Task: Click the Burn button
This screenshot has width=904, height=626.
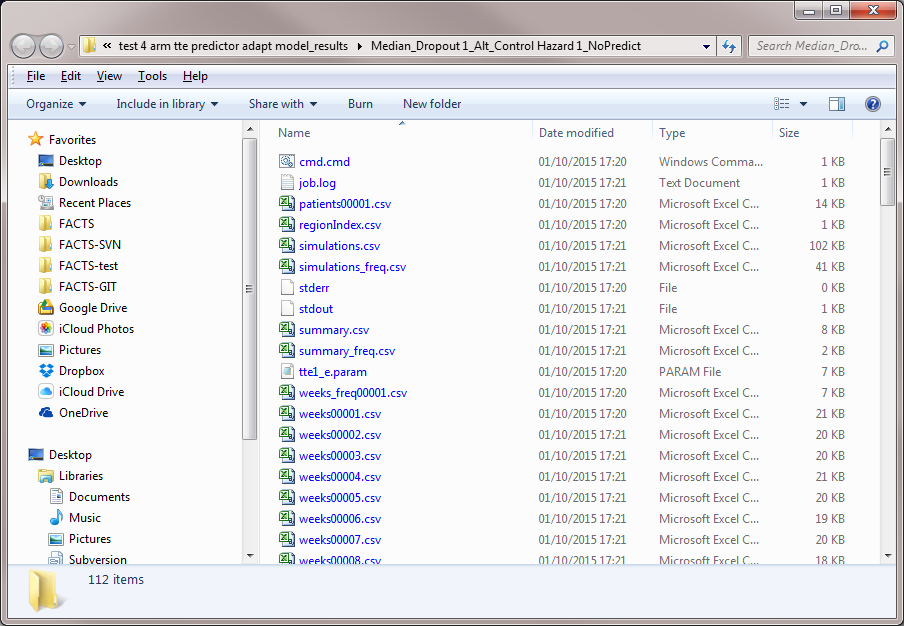Action: point(360,104)
